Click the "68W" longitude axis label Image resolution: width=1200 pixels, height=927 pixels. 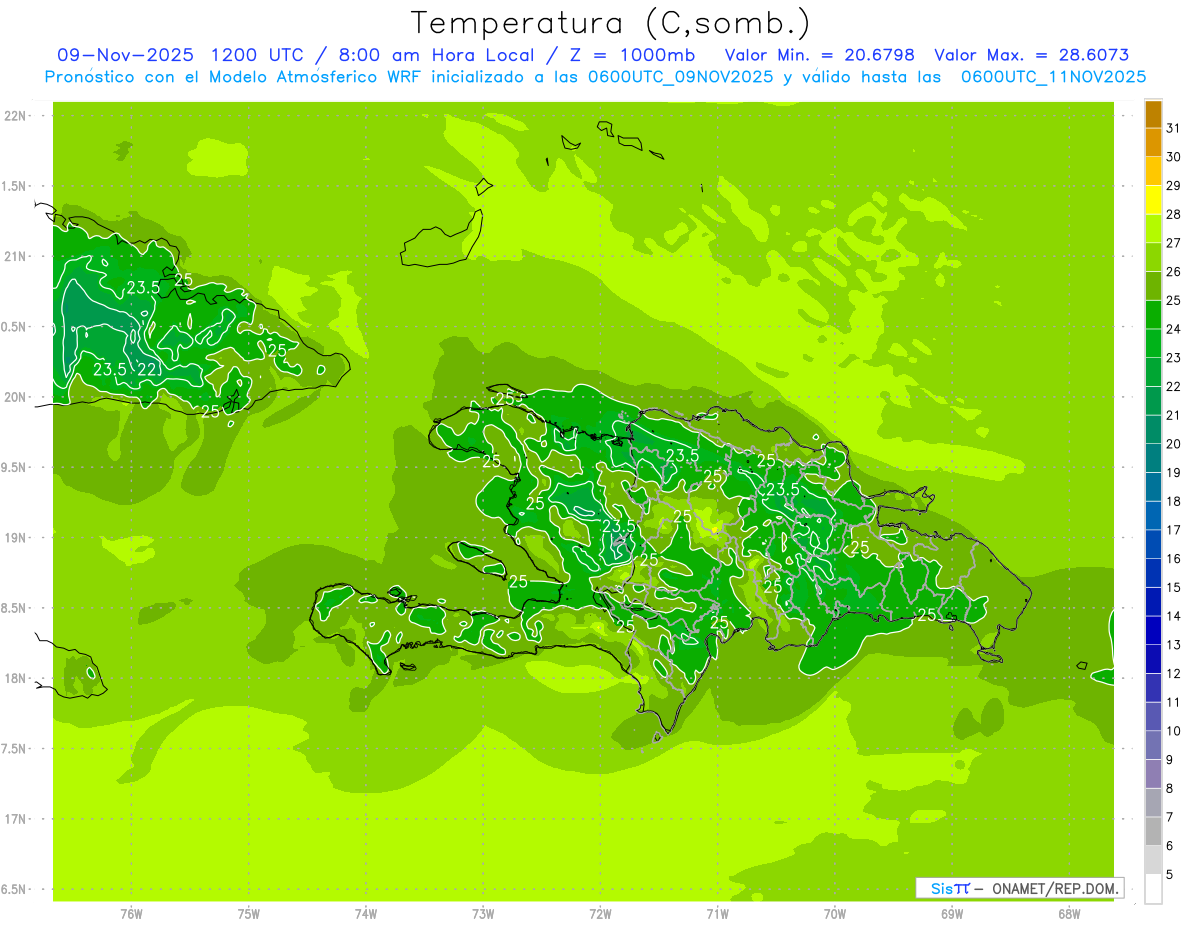[1069, 914]
